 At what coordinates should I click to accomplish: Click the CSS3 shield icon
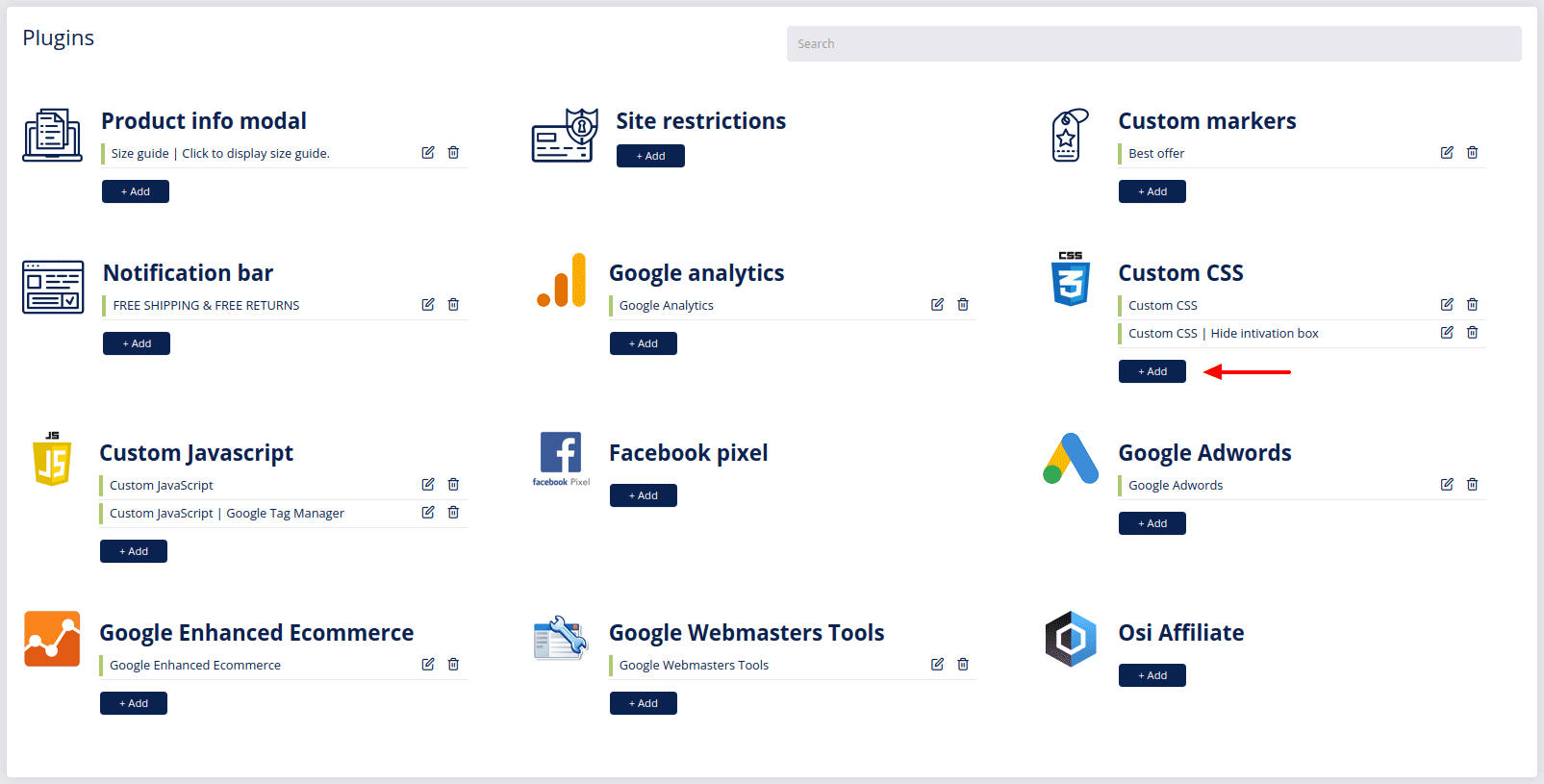tap(1071, 279)
